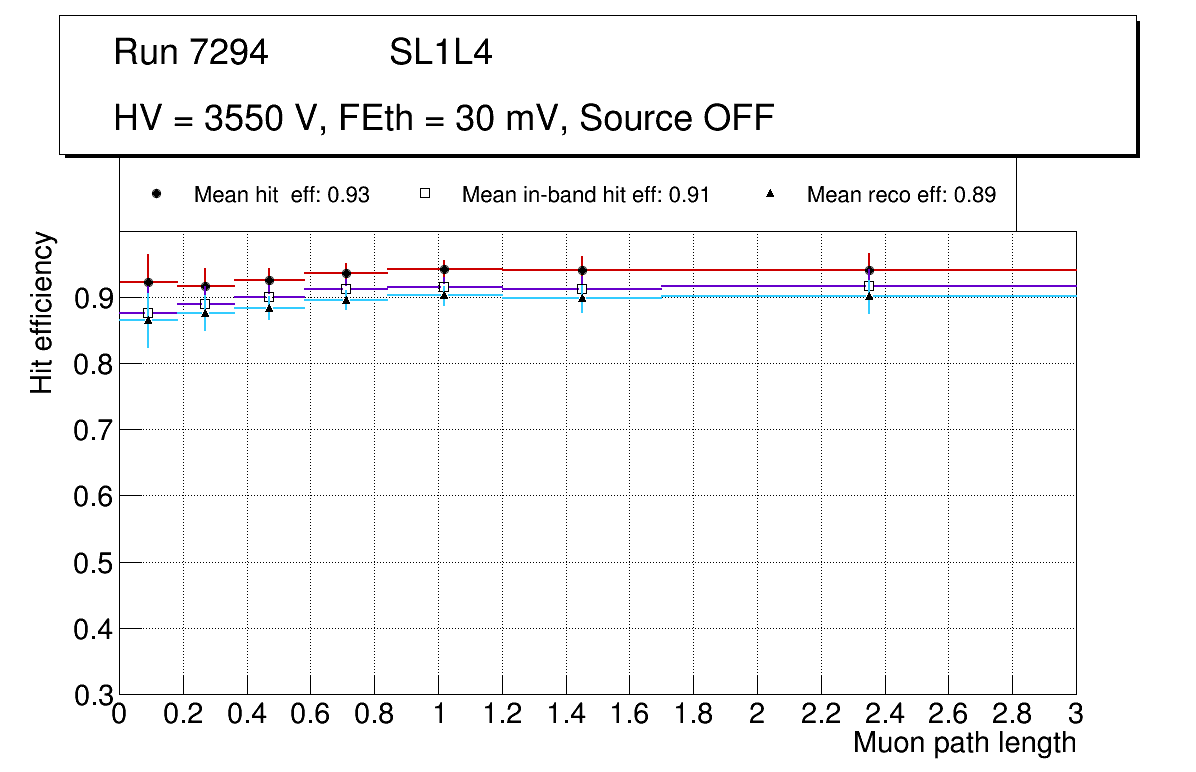Click the 'Mean hit eff: 0.93' legend label
Viewport: 1196px width, 772px height.
(281, 195)
